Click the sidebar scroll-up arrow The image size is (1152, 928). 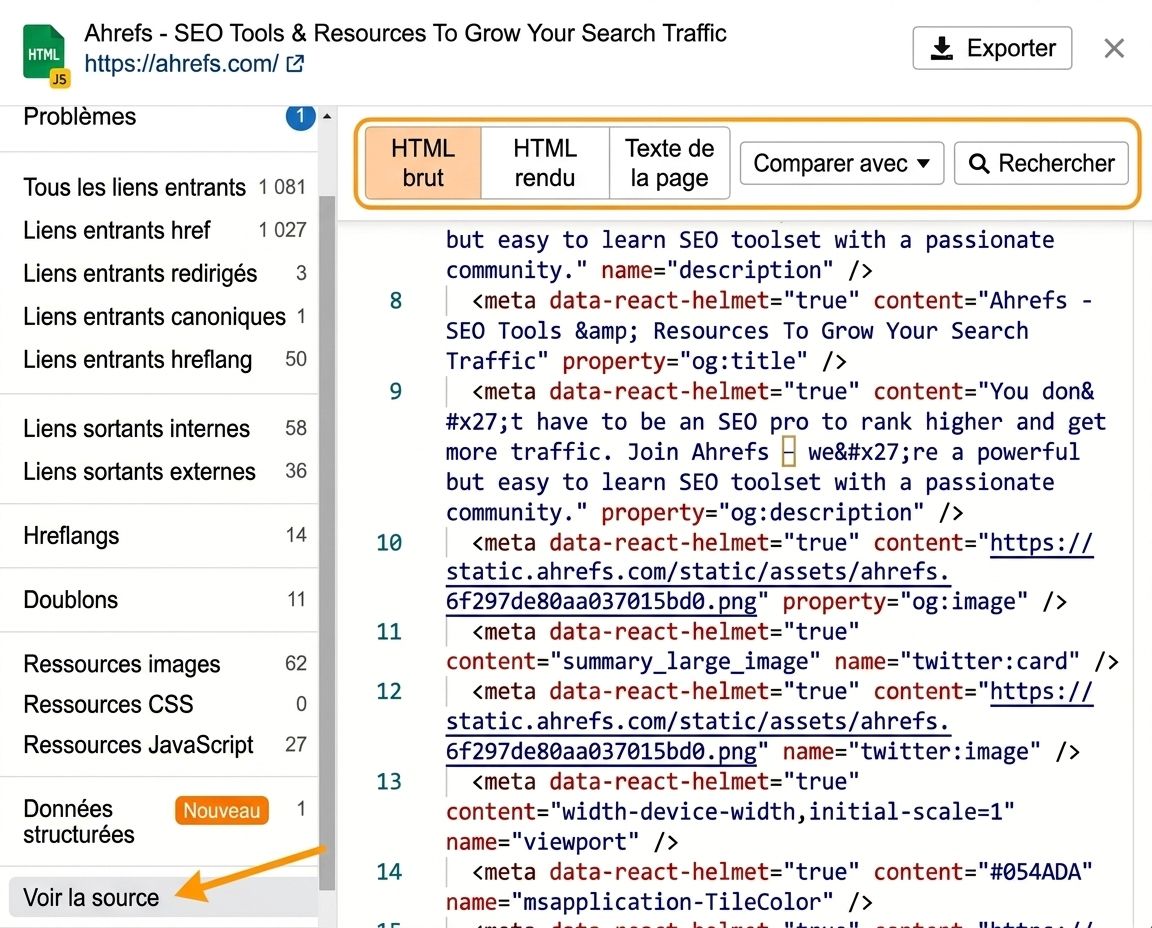click(x=327, y=116)
